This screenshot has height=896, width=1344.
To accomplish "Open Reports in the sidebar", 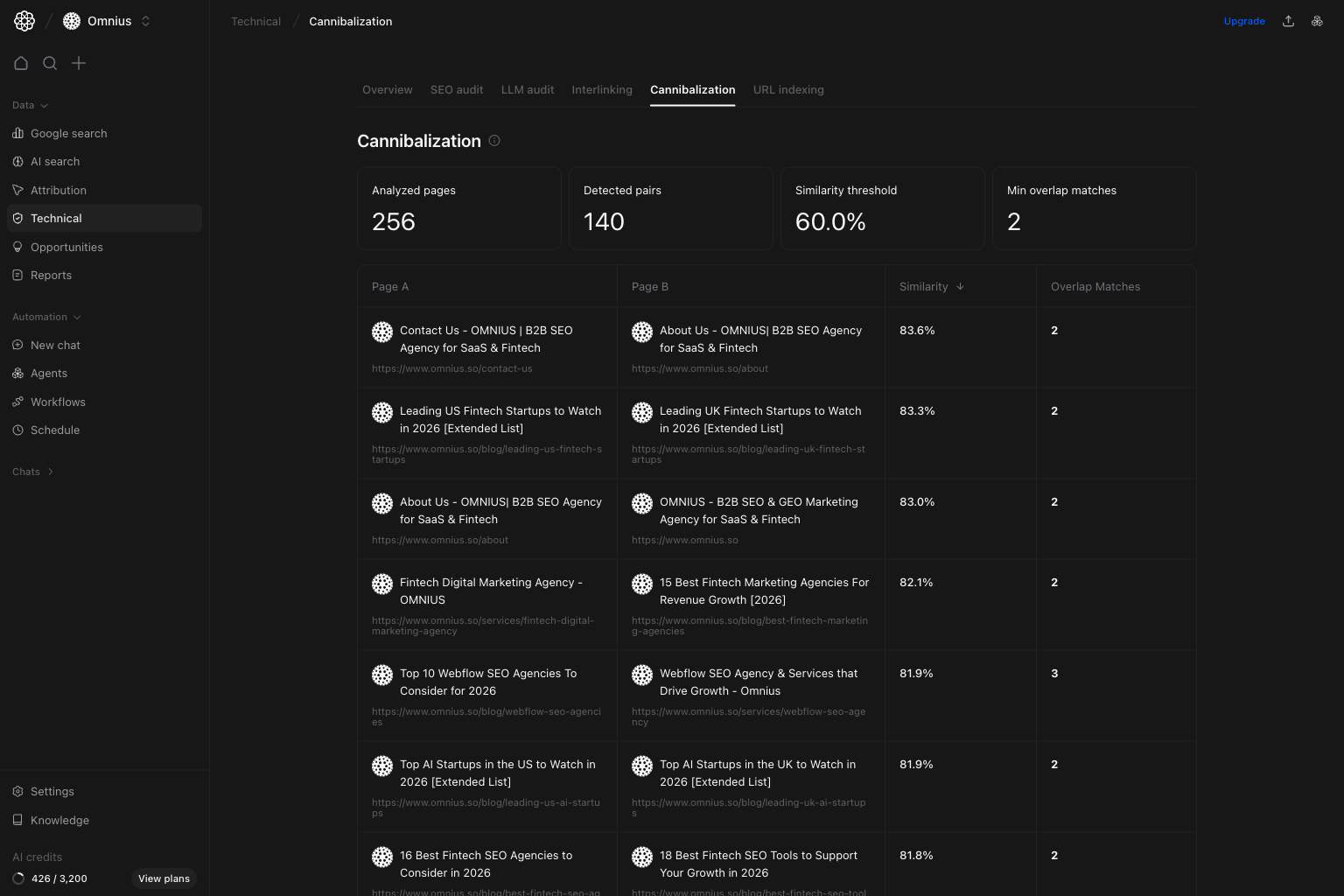I will coord(104,275).
